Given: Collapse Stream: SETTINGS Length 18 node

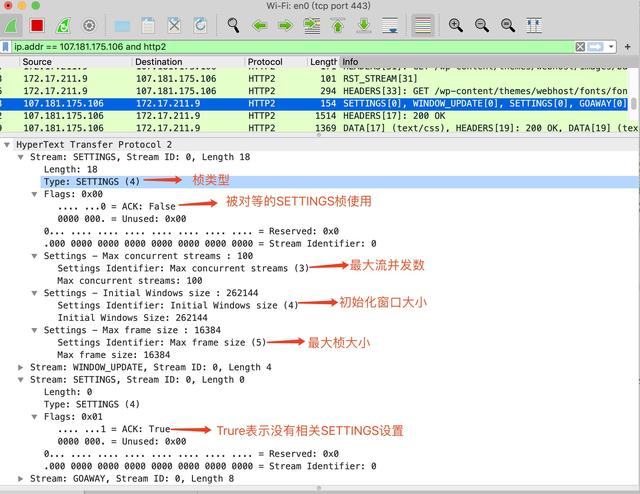Looking at the screenshot, I should pos(20,157).
